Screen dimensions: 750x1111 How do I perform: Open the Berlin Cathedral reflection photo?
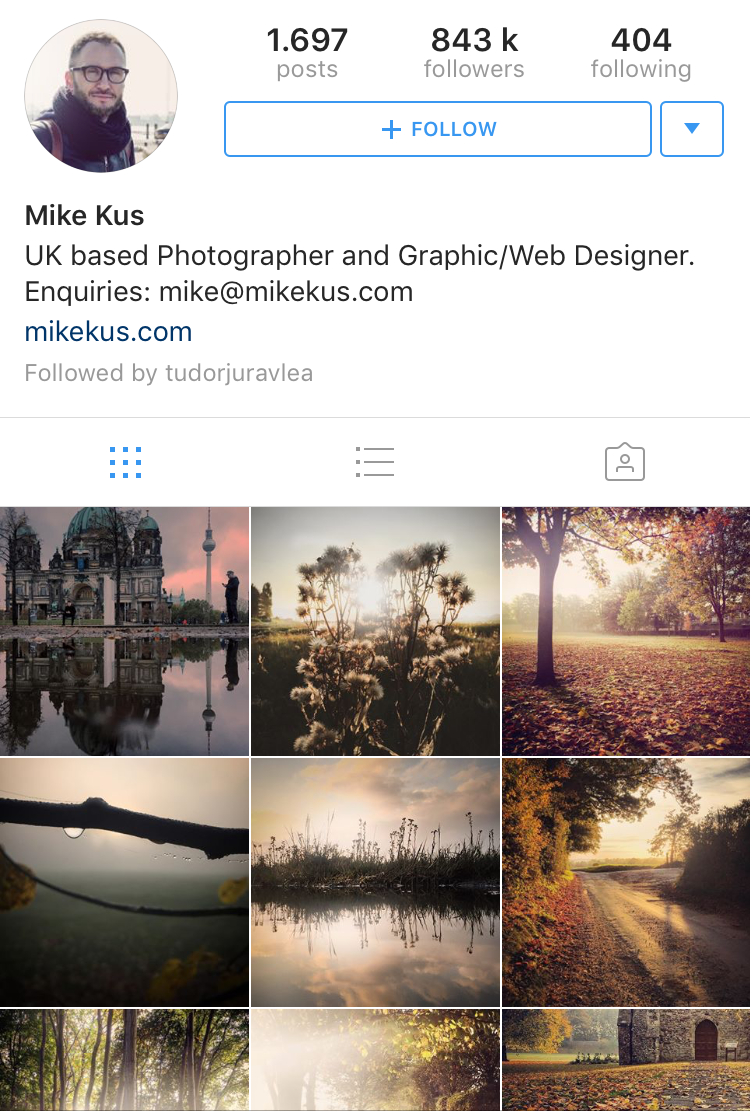pyautogui.click(x=125, y=631)
